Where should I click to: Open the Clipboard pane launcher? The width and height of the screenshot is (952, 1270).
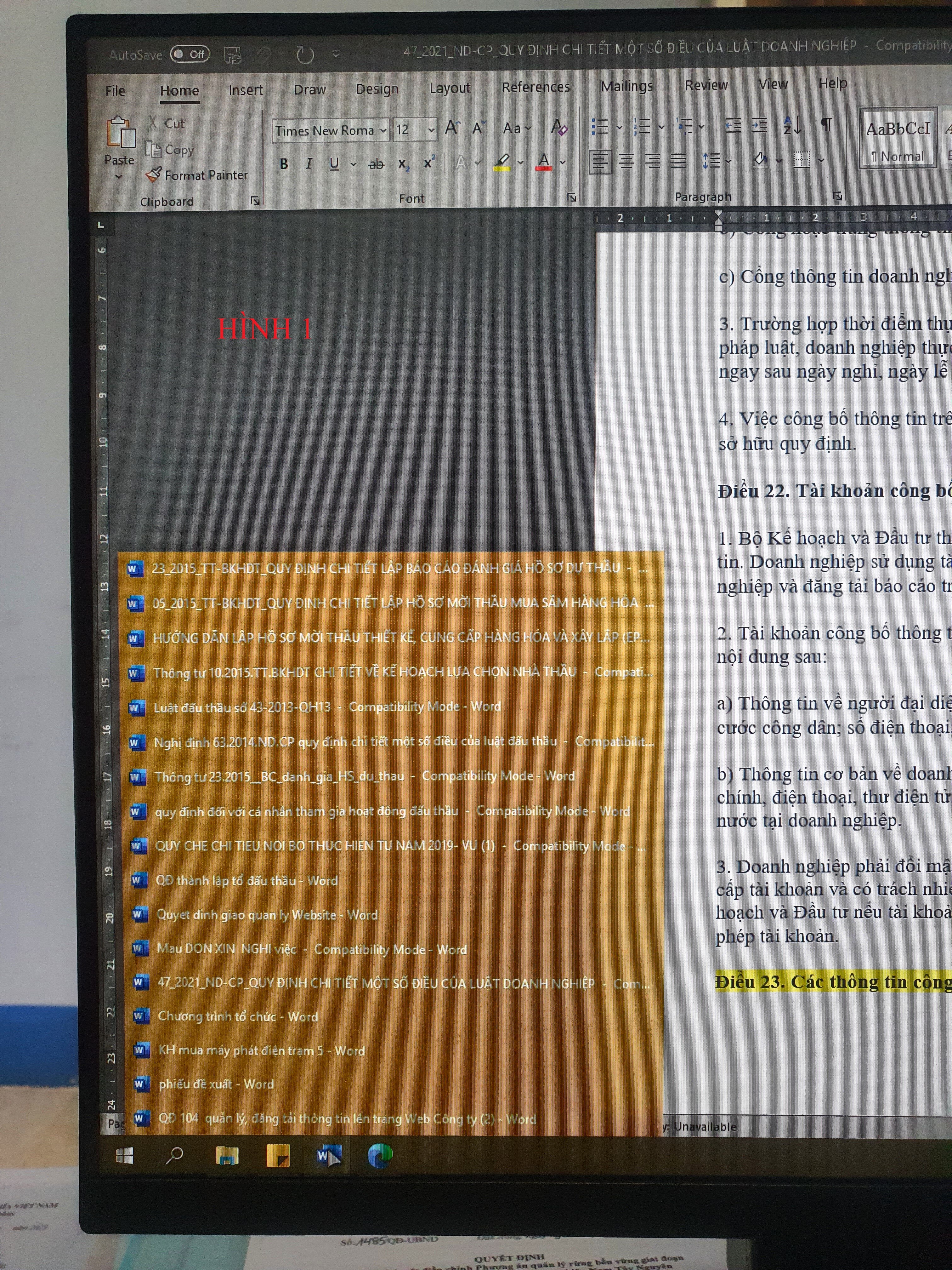(255, 200)
